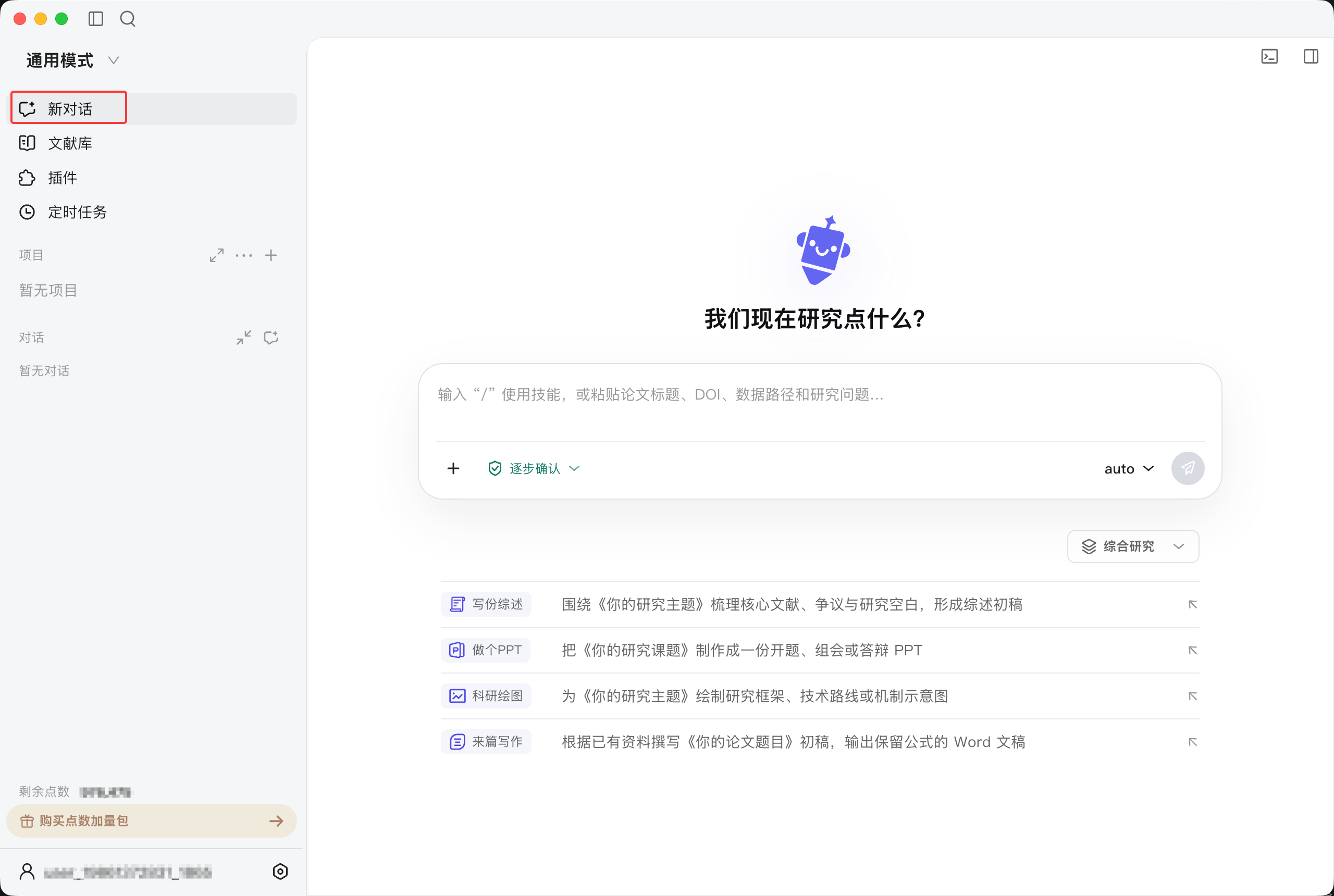Click the robot mascot logo
The width and height of the screenshot is (1334, 896).
point(823,250)
